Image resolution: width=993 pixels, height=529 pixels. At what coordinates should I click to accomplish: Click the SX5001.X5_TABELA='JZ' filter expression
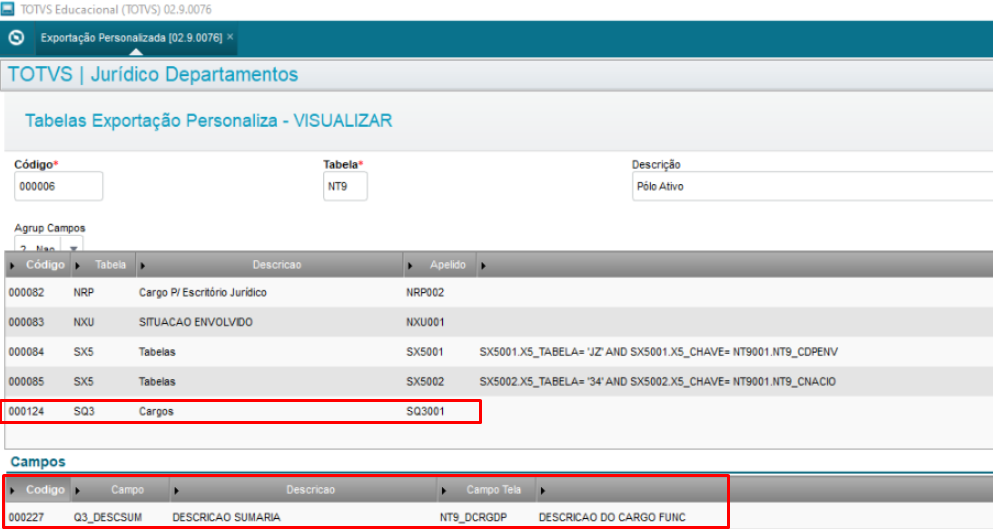[659, 352]
